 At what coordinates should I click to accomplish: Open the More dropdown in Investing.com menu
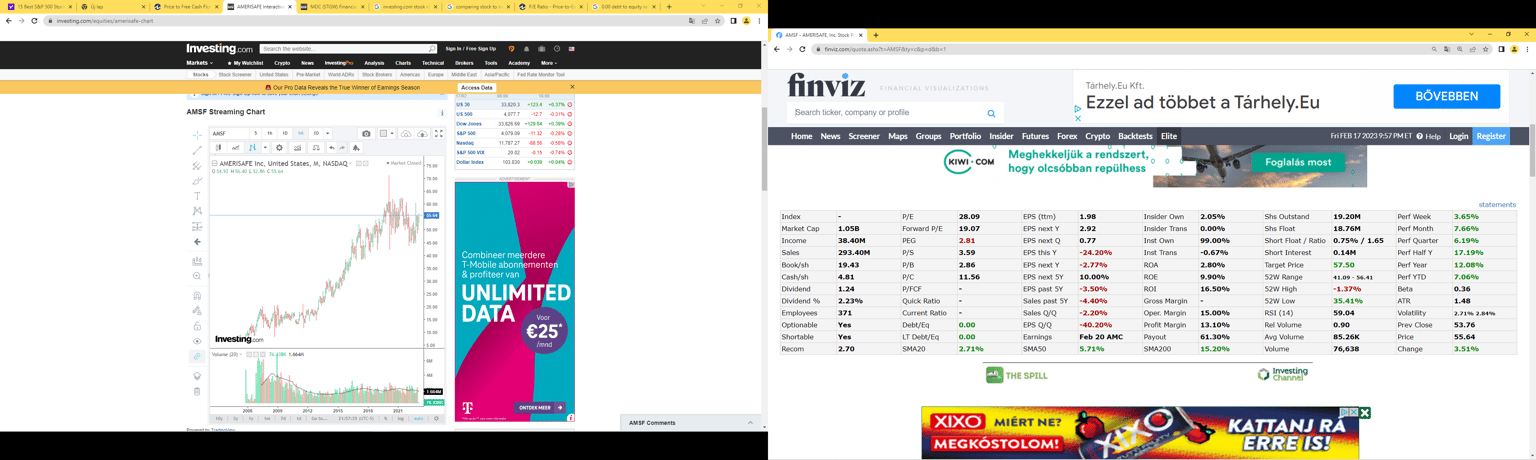point(548,63)
